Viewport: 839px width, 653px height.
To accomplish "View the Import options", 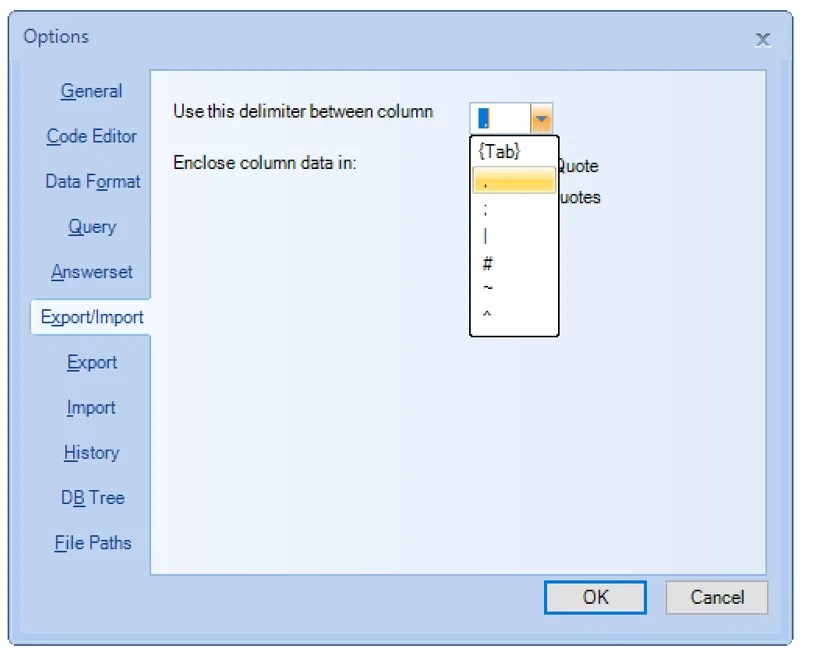I will pyautogui.click(x=91, y=407).
